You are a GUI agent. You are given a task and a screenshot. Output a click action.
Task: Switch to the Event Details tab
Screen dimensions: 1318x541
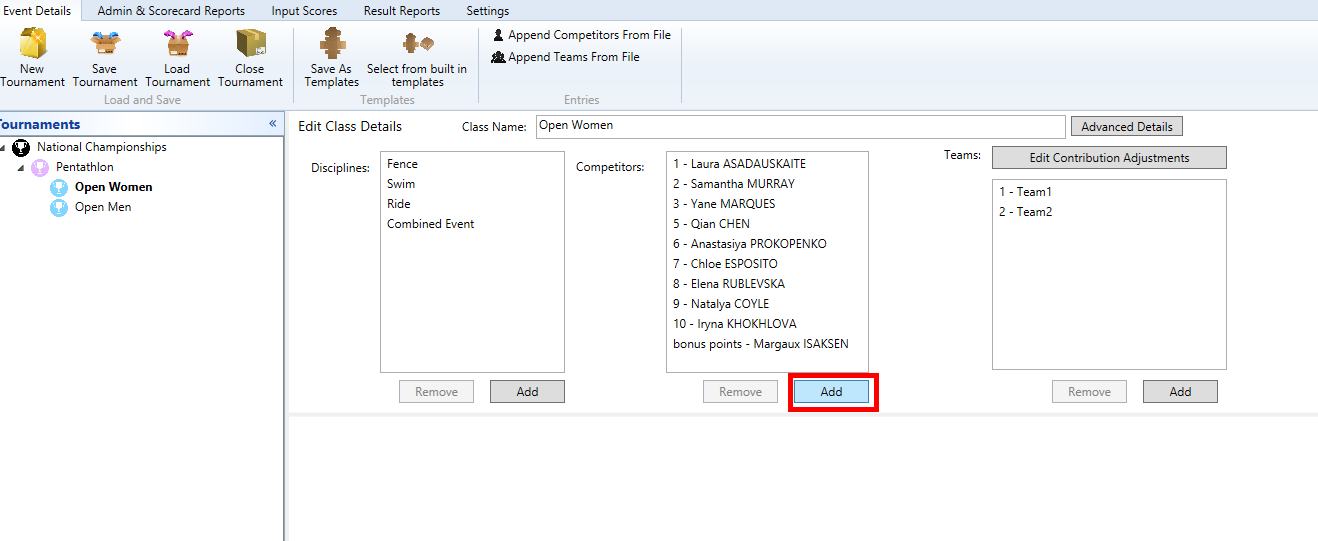pos(37,10)
